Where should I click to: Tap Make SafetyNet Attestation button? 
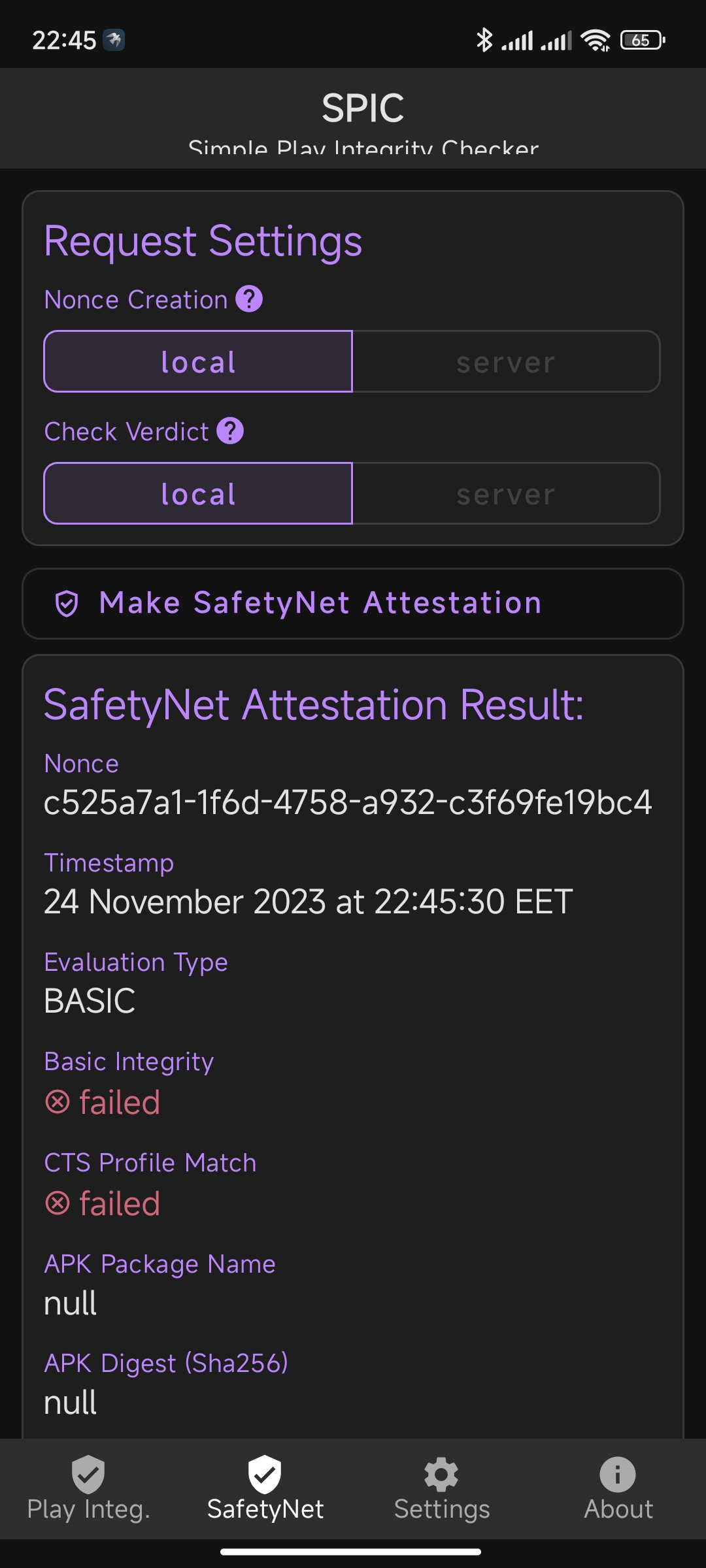(353, 604)
